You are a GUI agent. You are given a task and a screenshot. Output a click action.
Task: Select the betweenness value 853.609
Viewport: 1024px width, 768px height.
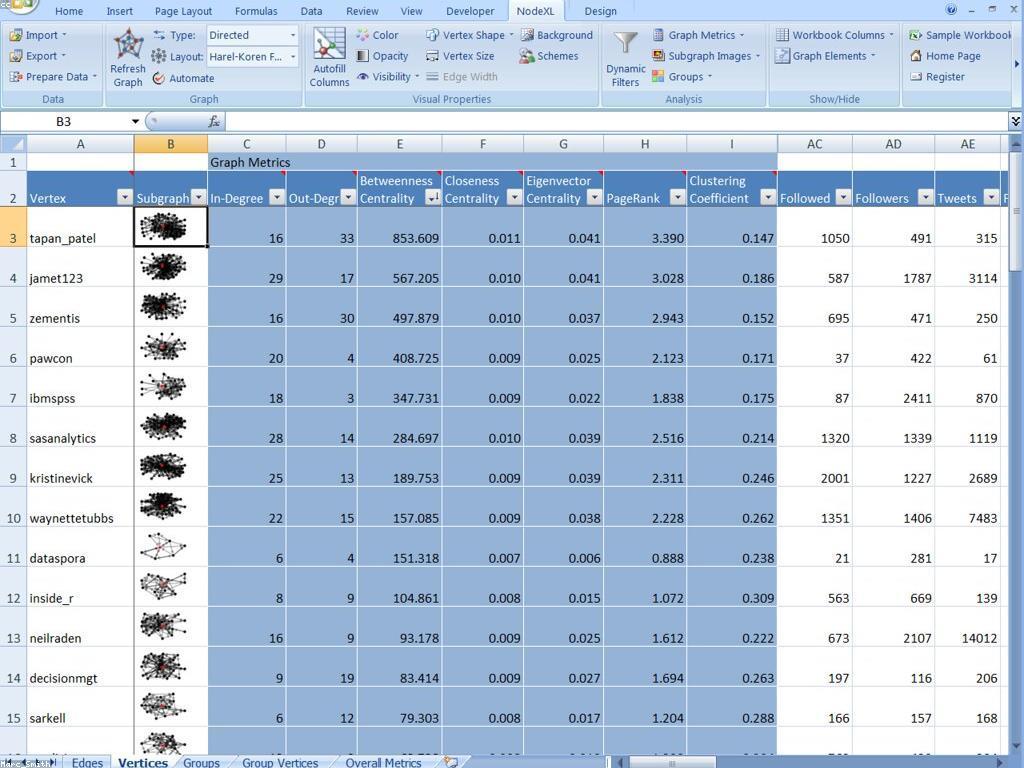click(x=400, y=227)
